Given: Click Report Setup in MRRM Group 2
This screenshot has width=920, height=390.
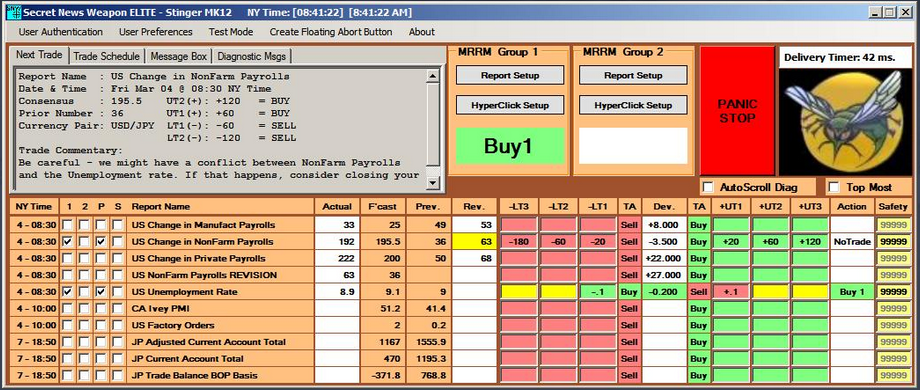Looking at the screenshot, I should (x=633, y=75).
